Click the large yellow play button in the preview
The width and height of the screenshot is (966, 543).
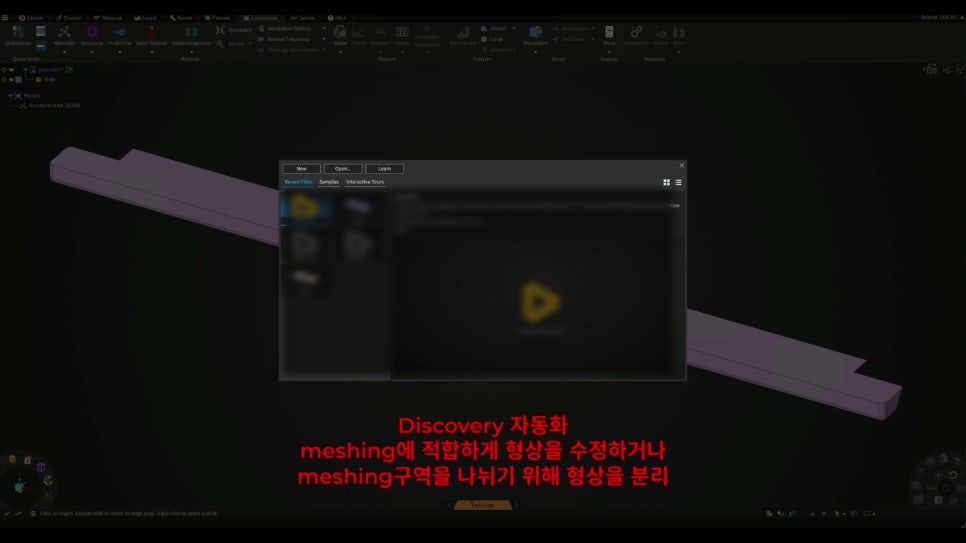pyautogui.click(x=540, y=302)
